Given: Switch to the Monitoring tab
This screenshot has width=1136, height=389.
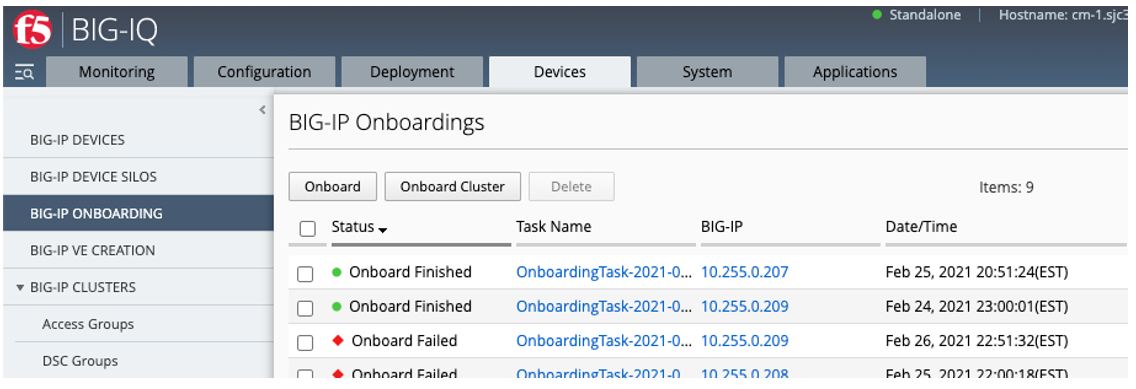Looking at the screenshot, I should click(117, 72).
